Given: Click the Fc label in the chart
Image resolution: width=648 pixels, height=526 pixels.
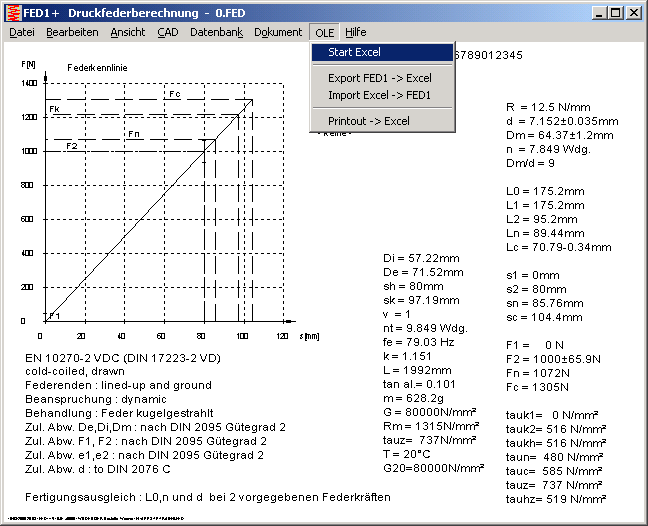Looking at the screenshot, I should (175, 94).
